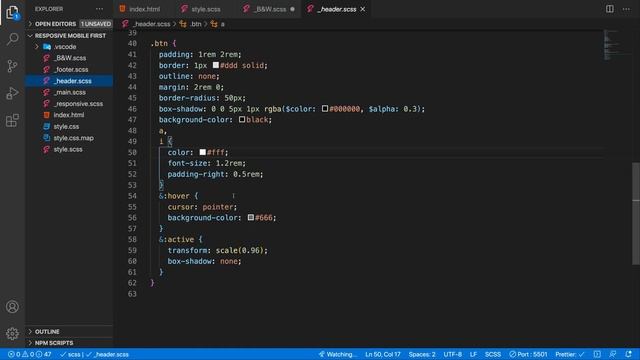Click the unsaved dot on _B&W.scss tab
640x360 pixels.
pos(292,9)
